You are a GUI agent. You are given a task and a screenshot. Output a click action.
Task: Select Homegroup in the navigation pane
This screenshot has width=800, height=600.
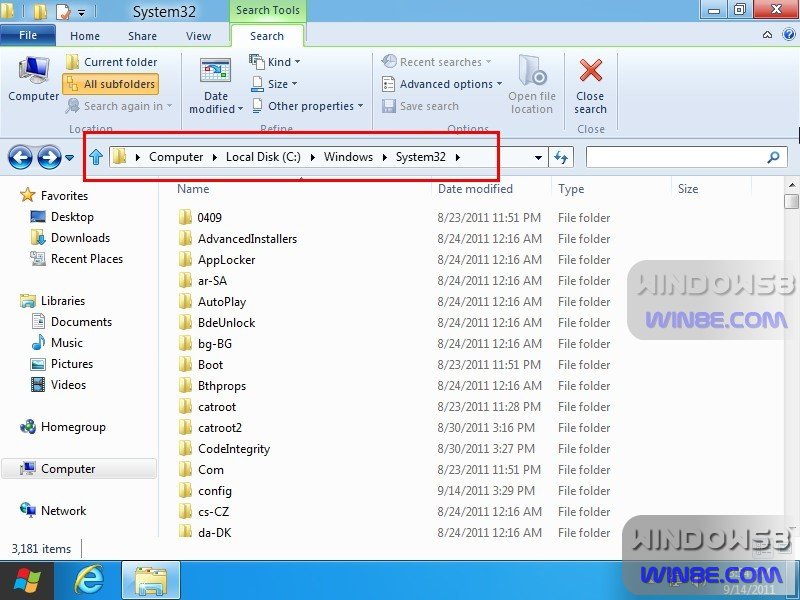[x=62, y=427]
